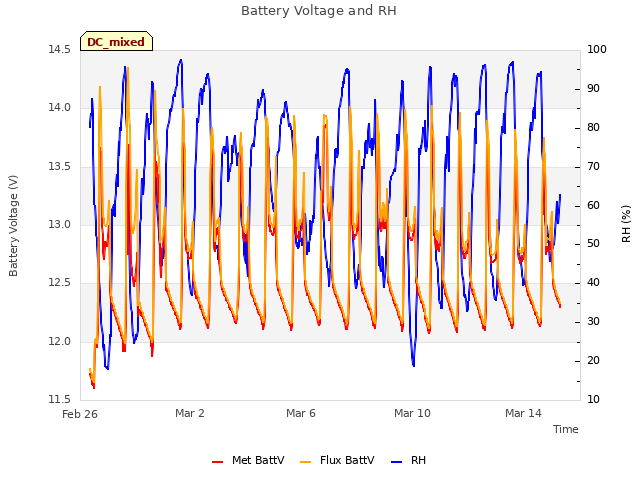The width and height of the screenshot is (640, 480).
Task: Toggle the Flux BattV legend entry
Action: (337, 460)
